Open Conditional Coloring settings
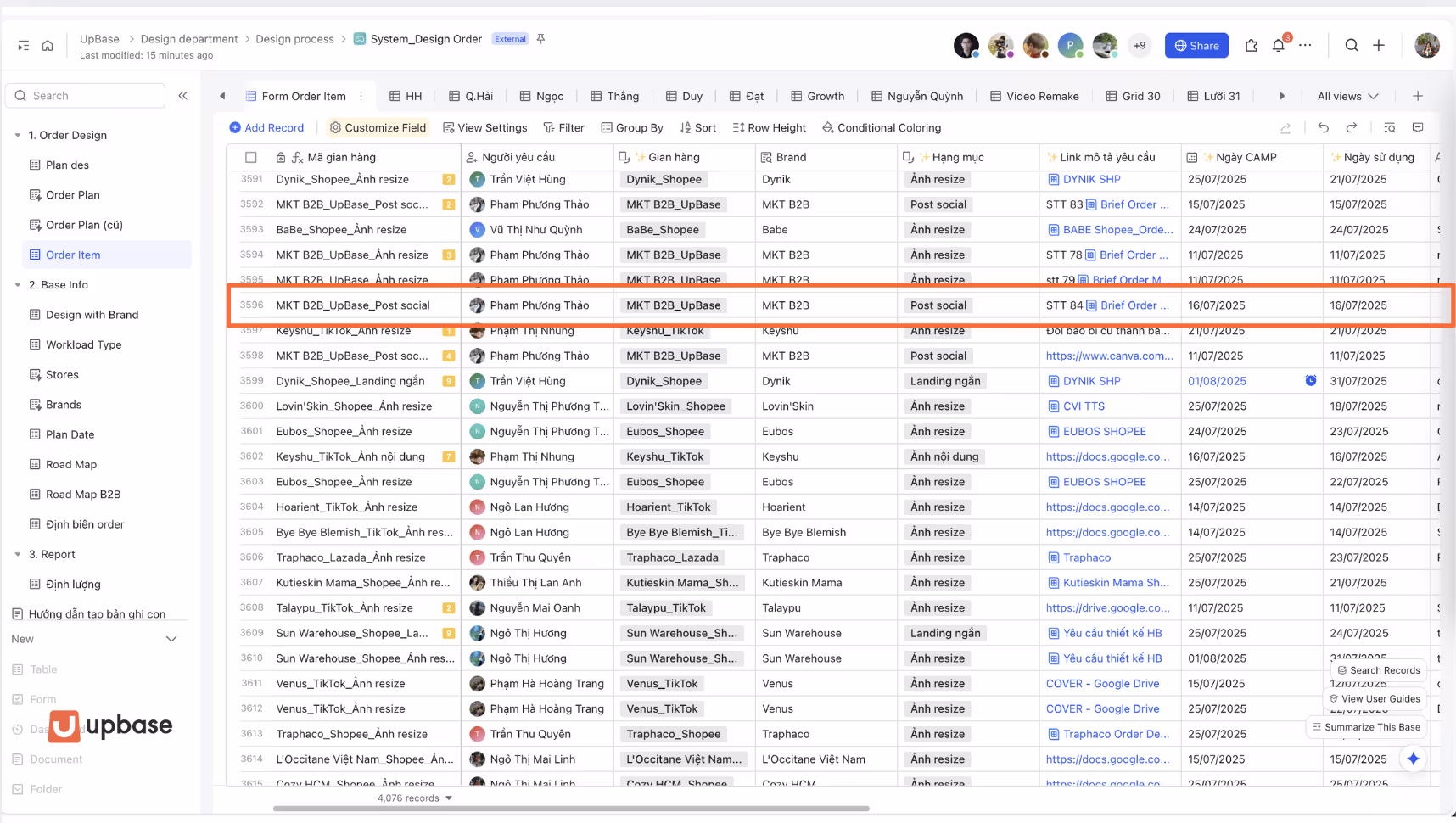Screen dimensions: 1456x823 [882, 128]
